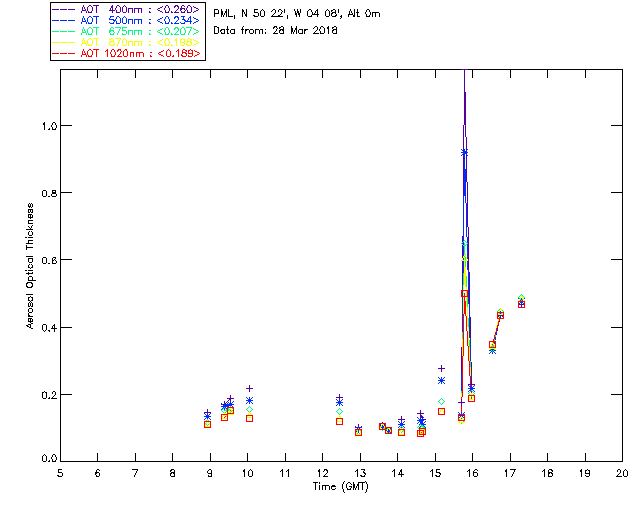Image resolution: width=640 pixels, height=512 pixels.
Task: Click the AOT 400nm legend entry
Action: pos(126,9)
